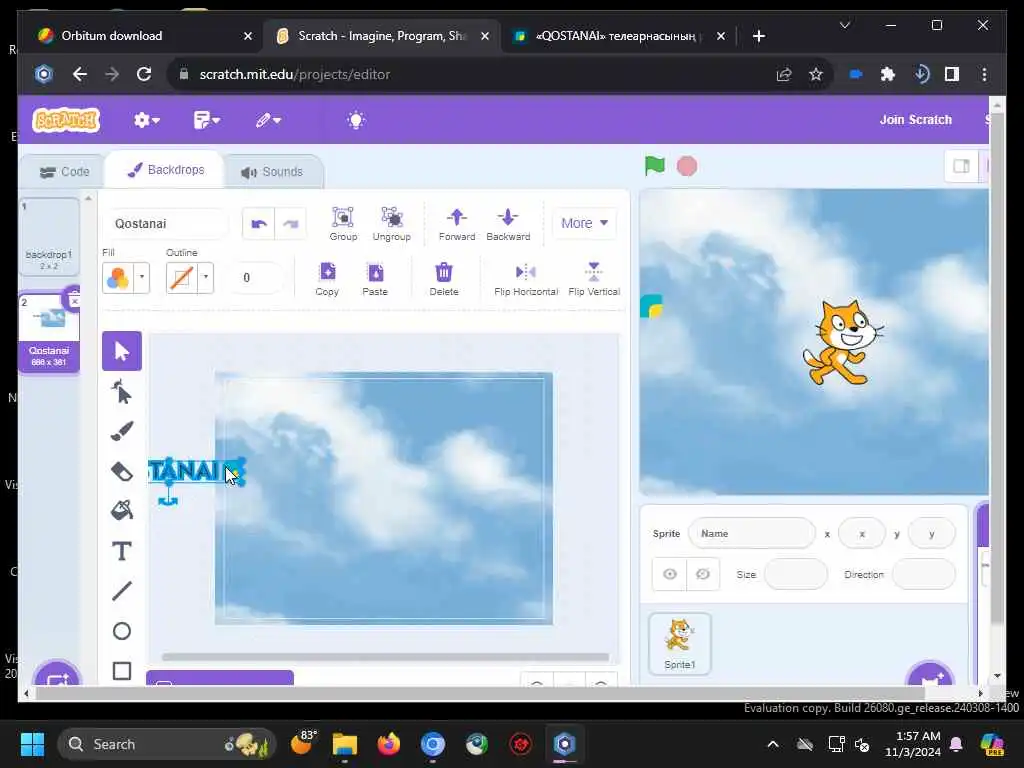Click the paint editor horizontal scrollbar
This screenshot has width=1024, height=768.
[385, 657]
